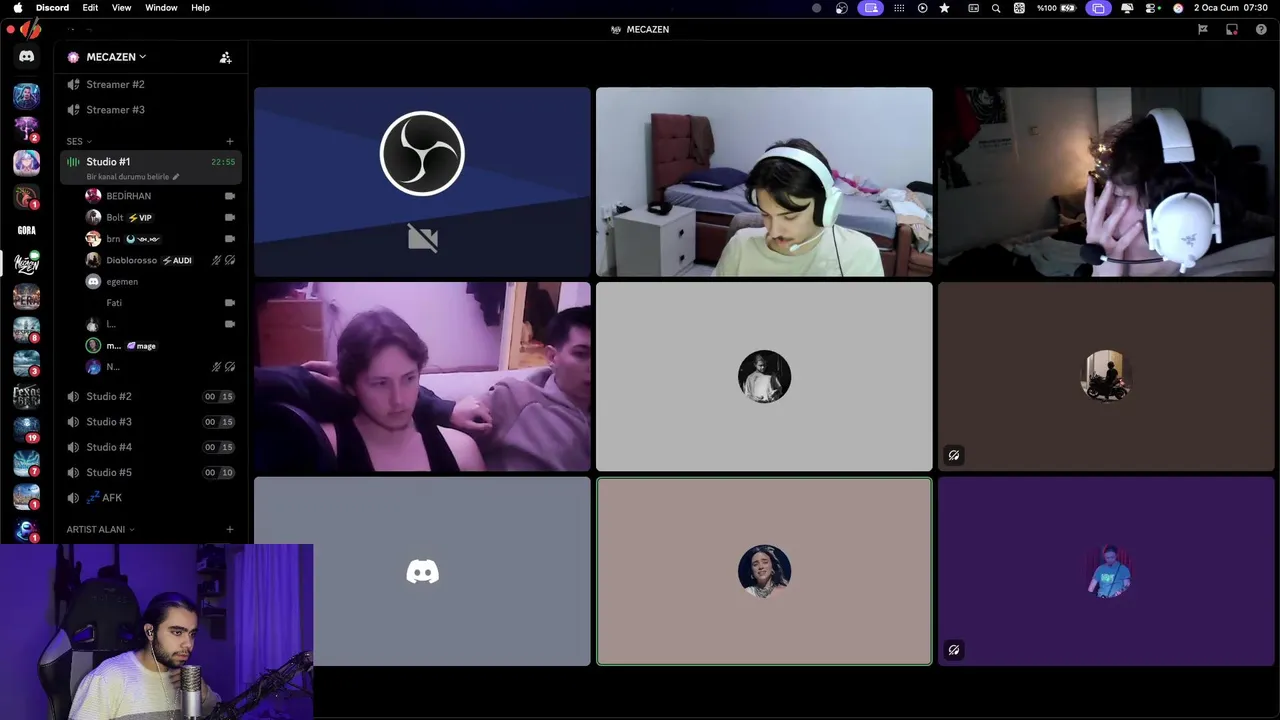Viewport: 1280px width, 720px height.
Task: Add channel with plus next to ARTIST ALANI
Action: coord(229,529)
